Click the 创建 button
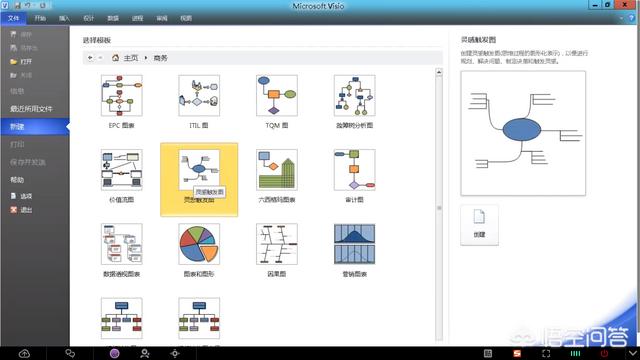Image resolution: width=640 pixels, height=360 pixels. 479,225
